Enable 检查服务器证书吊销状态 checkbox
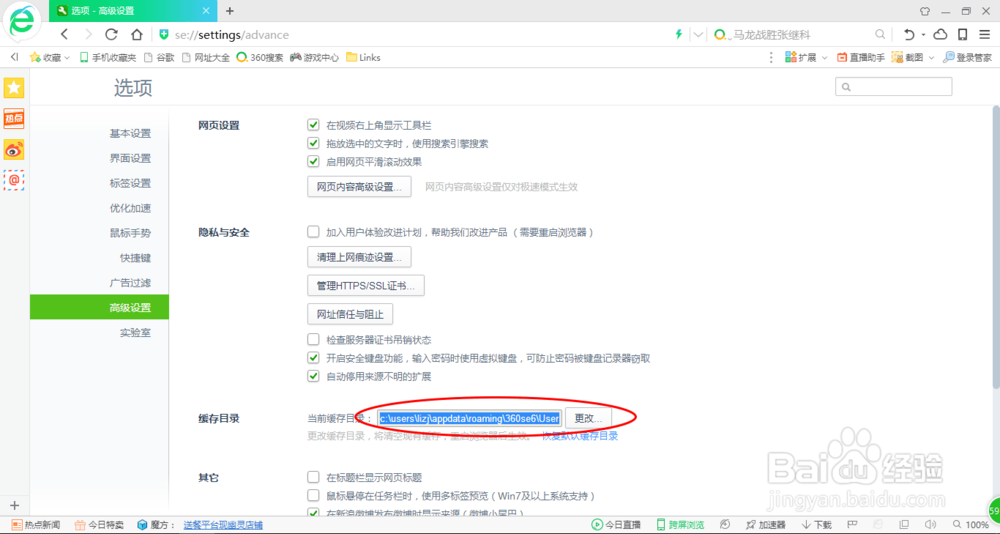Image resolution: width=1000 pixels, height=534 pixels. (x=313, y=339)
